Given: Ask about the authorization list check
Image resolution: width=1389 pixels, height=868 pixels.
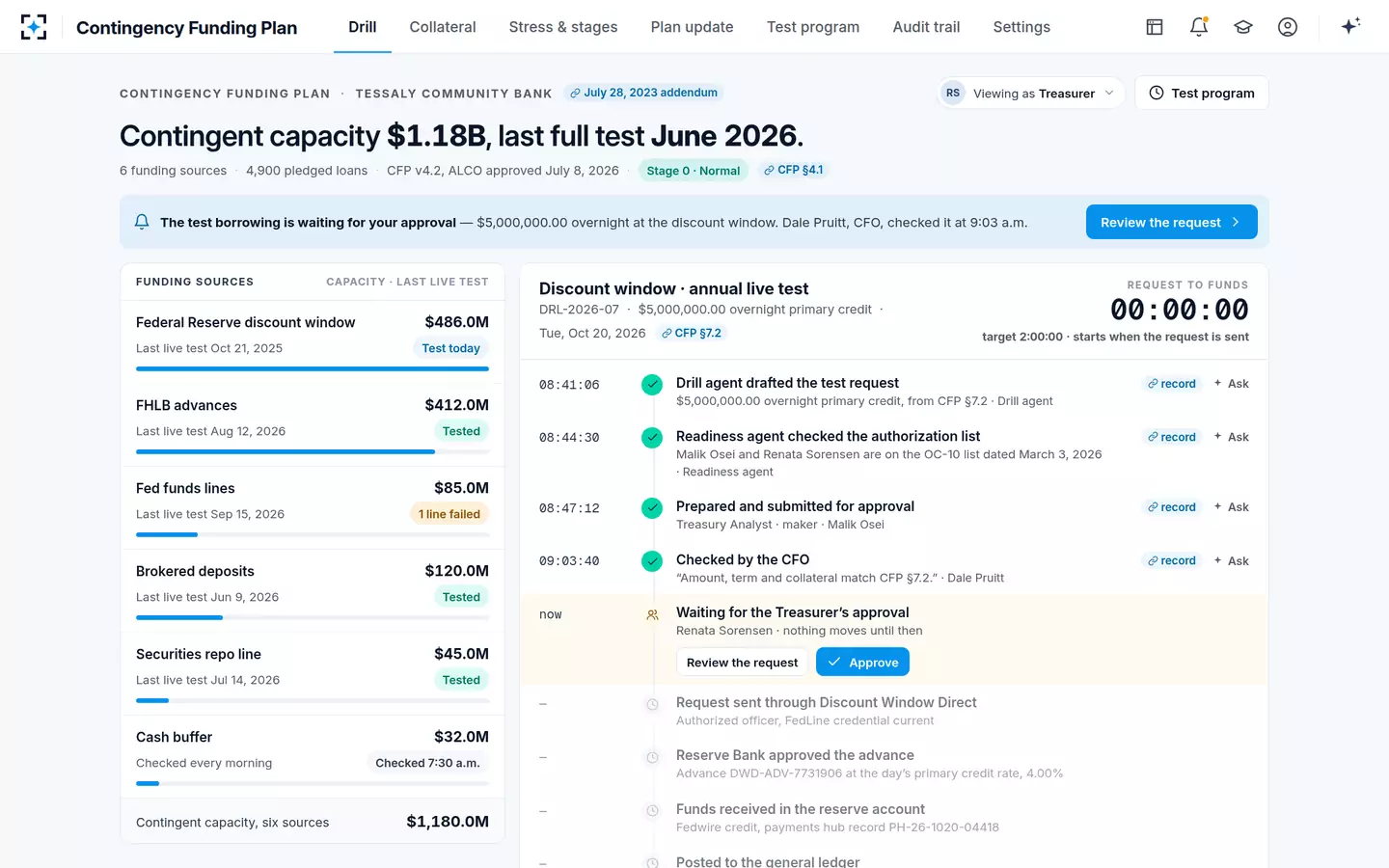Looking at the screenshot, I should 1232,437.
